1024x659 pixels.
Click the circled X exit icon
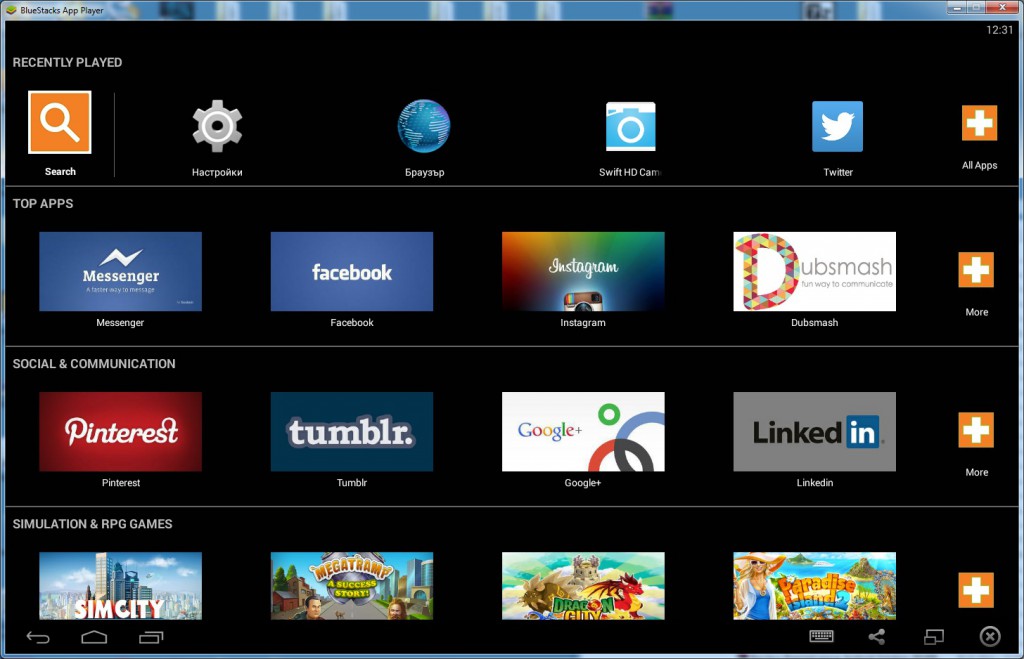point(989,636)
